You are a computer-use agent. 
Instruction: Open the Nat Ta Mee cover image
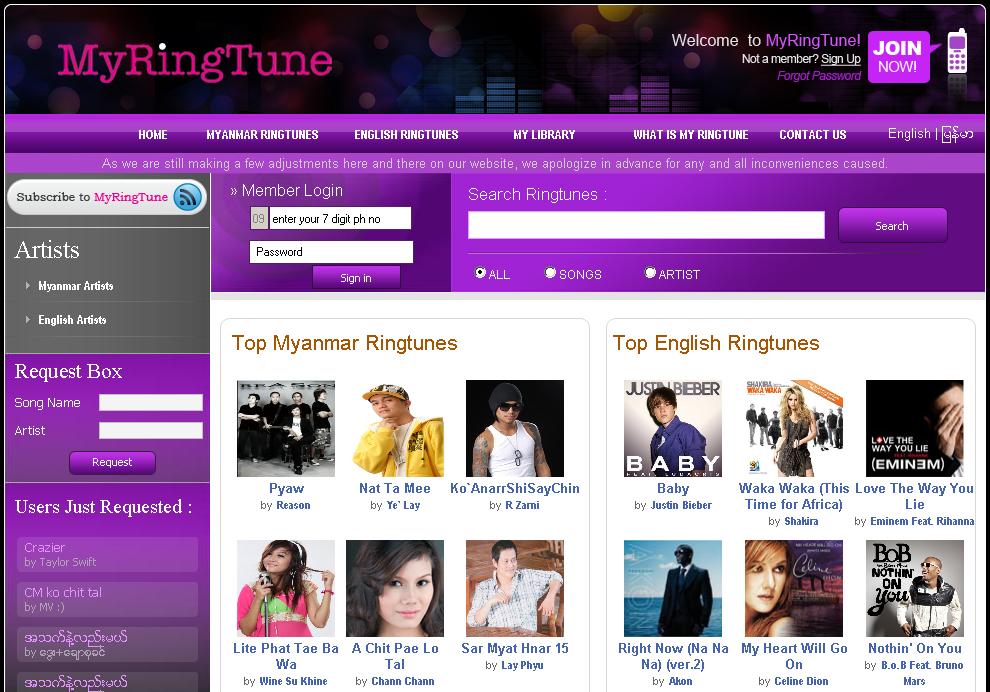pos(395,428)
